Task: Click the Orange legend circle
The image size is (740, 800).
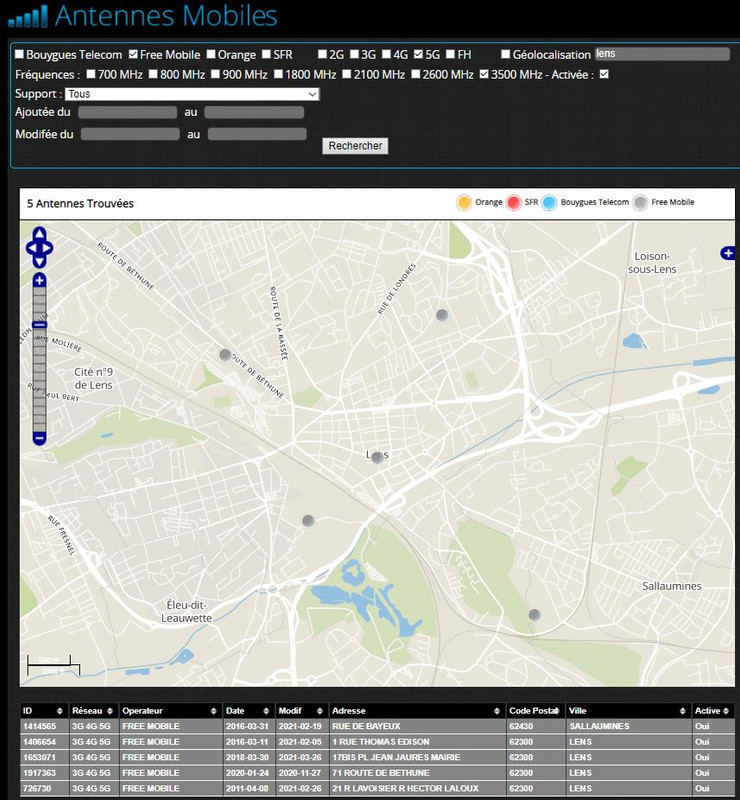Action: pyautogui.click(x=463, y=203)
